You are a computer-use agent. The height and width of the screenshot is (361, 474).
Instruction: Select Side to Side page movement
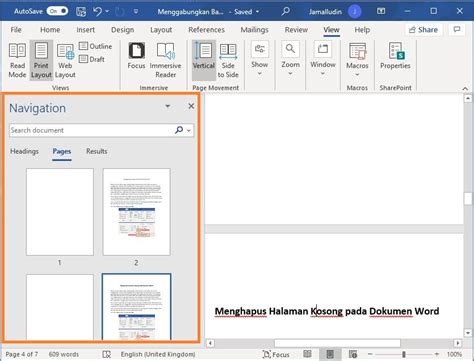[x=228, y=61]
